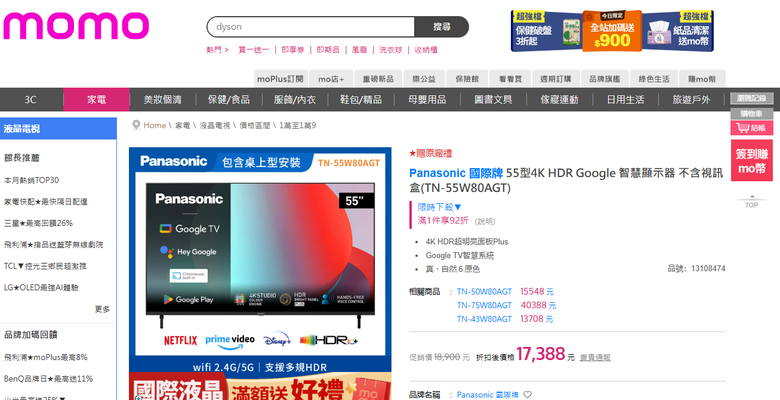Click the 液晶電視 breadcrumb link
780x400 pixels.
pos(215,125)
